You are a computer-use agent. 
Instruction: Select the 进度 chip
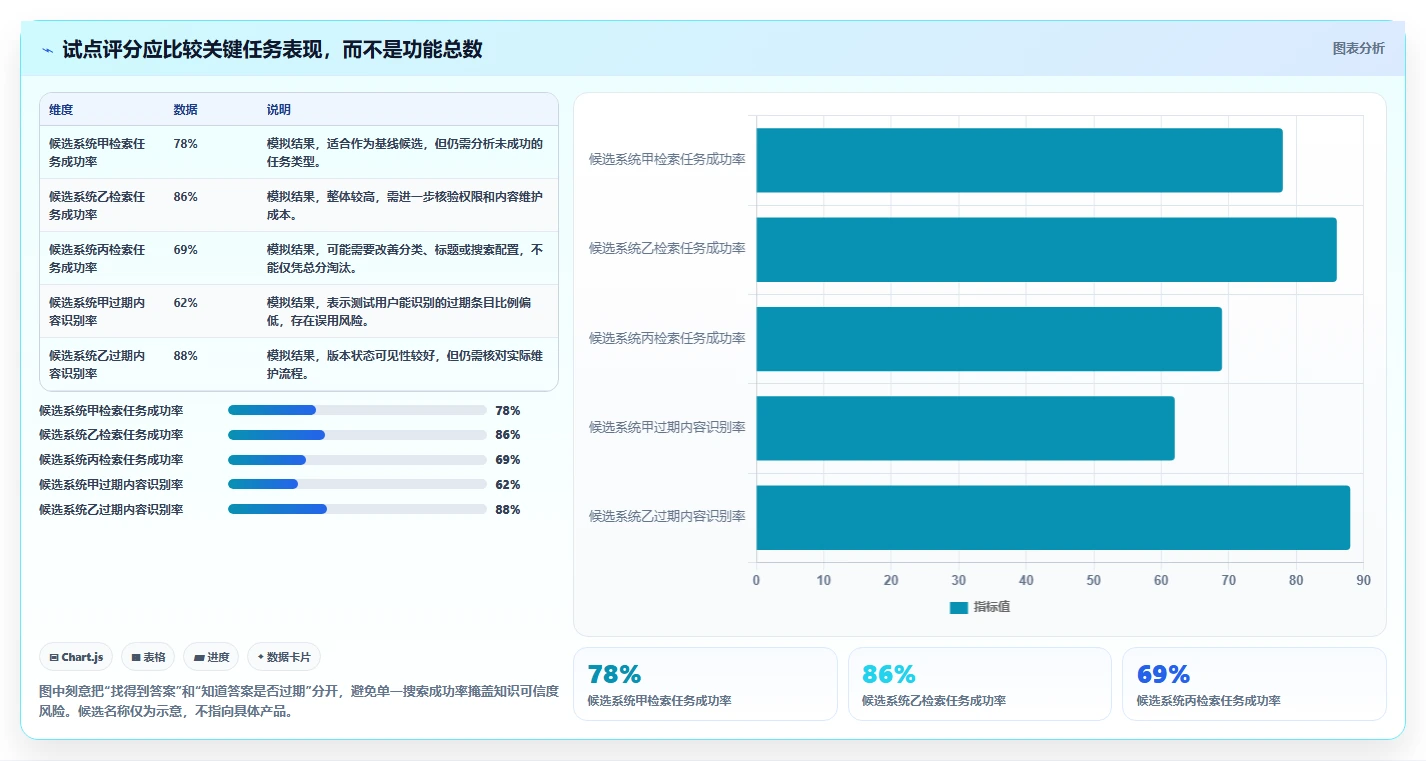pos(211,657)
